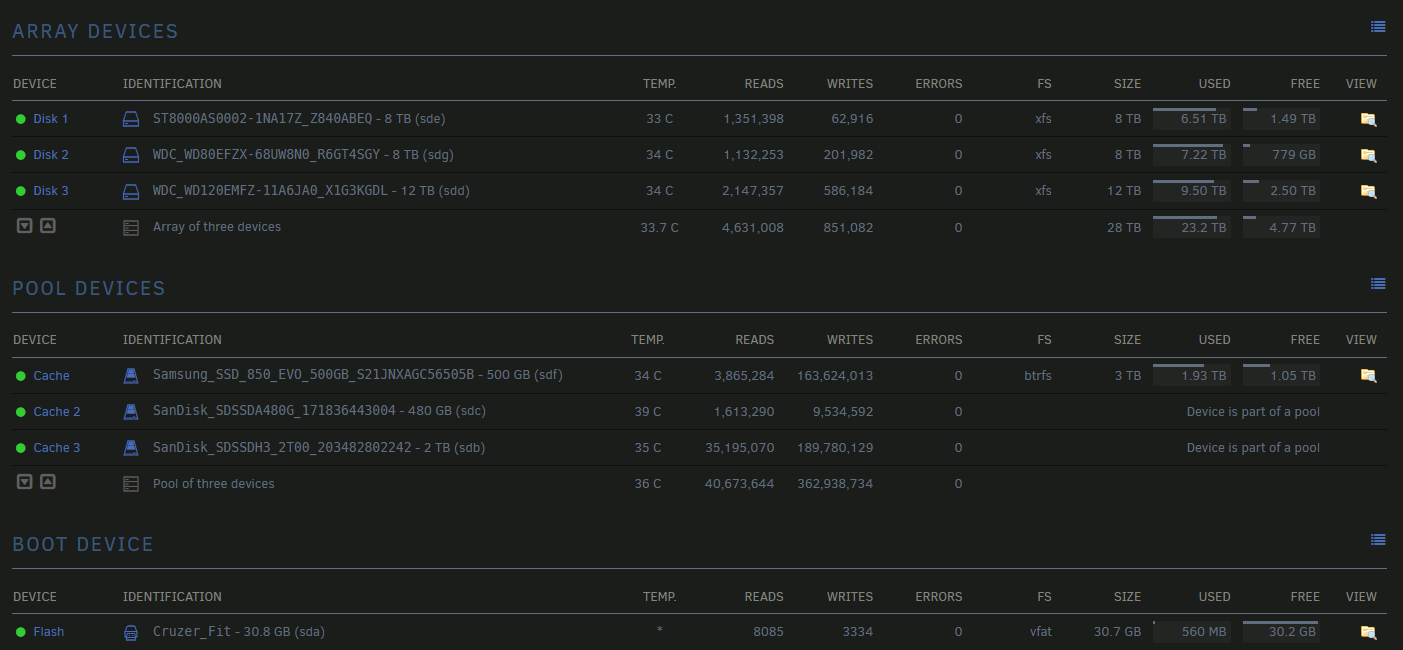This screenshot has height=650, width=1403.
Task: Click the Array Devices list view icon
Action: (1378, 27)
